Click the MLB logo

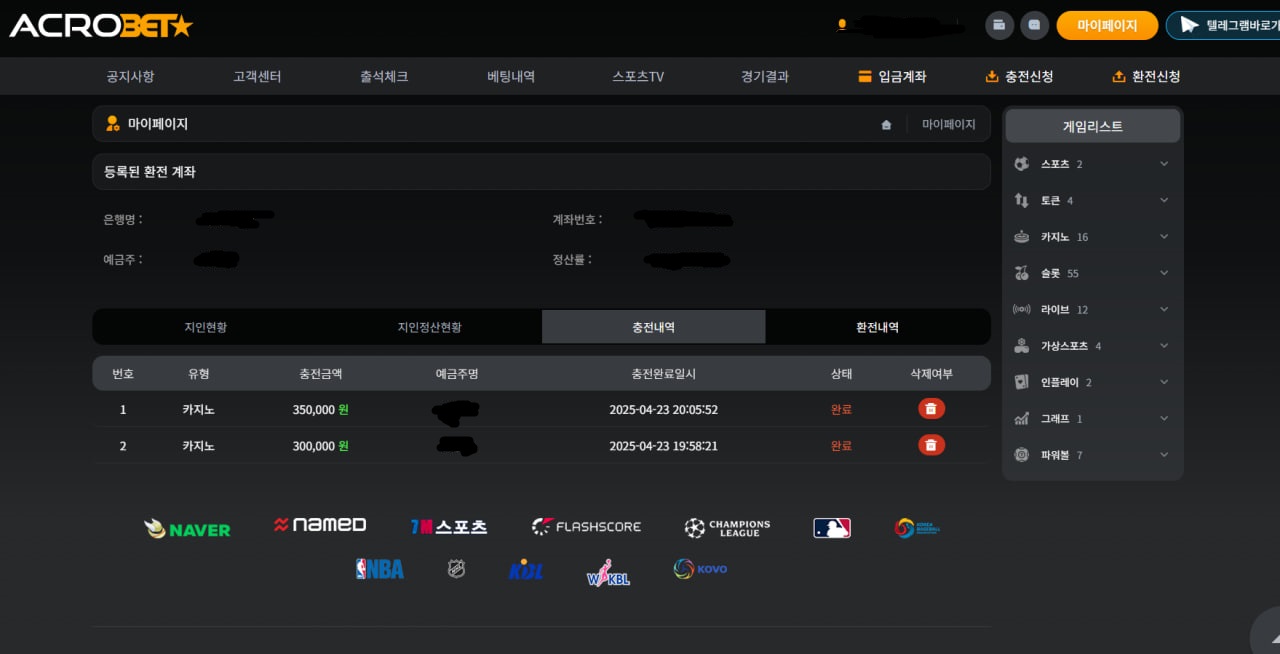(x=831, y=527)
